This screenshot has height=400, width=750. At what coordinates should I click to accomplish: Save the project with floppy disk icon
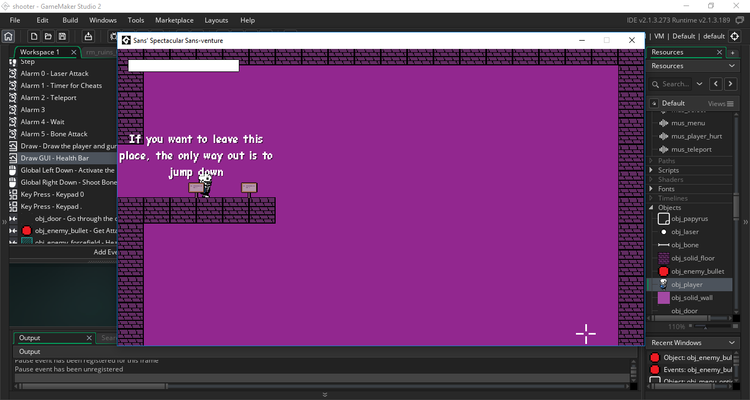[x=62, y=36]
